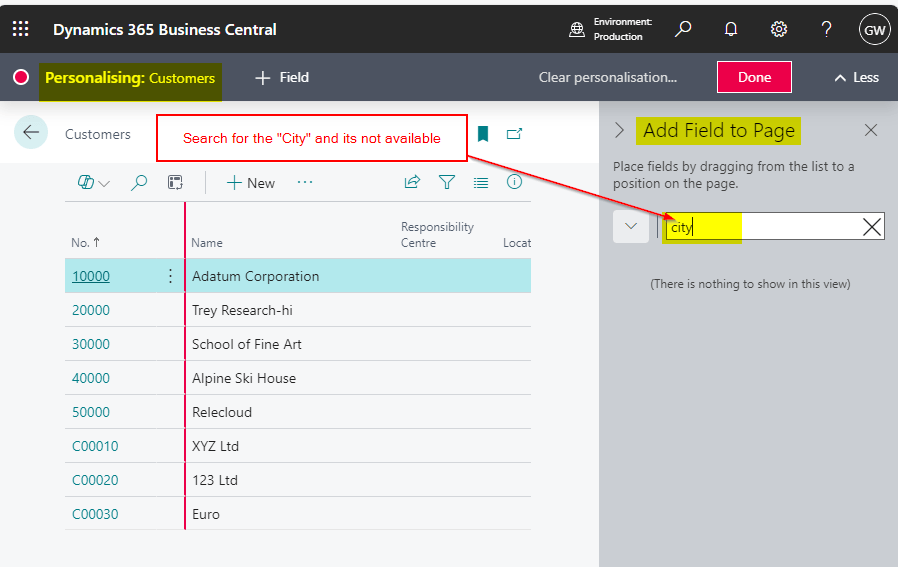Viewport: 898px width, 567px height.
Task: Collapse the Add Field to Page panel chevron
Action: [x=620, y=130]
